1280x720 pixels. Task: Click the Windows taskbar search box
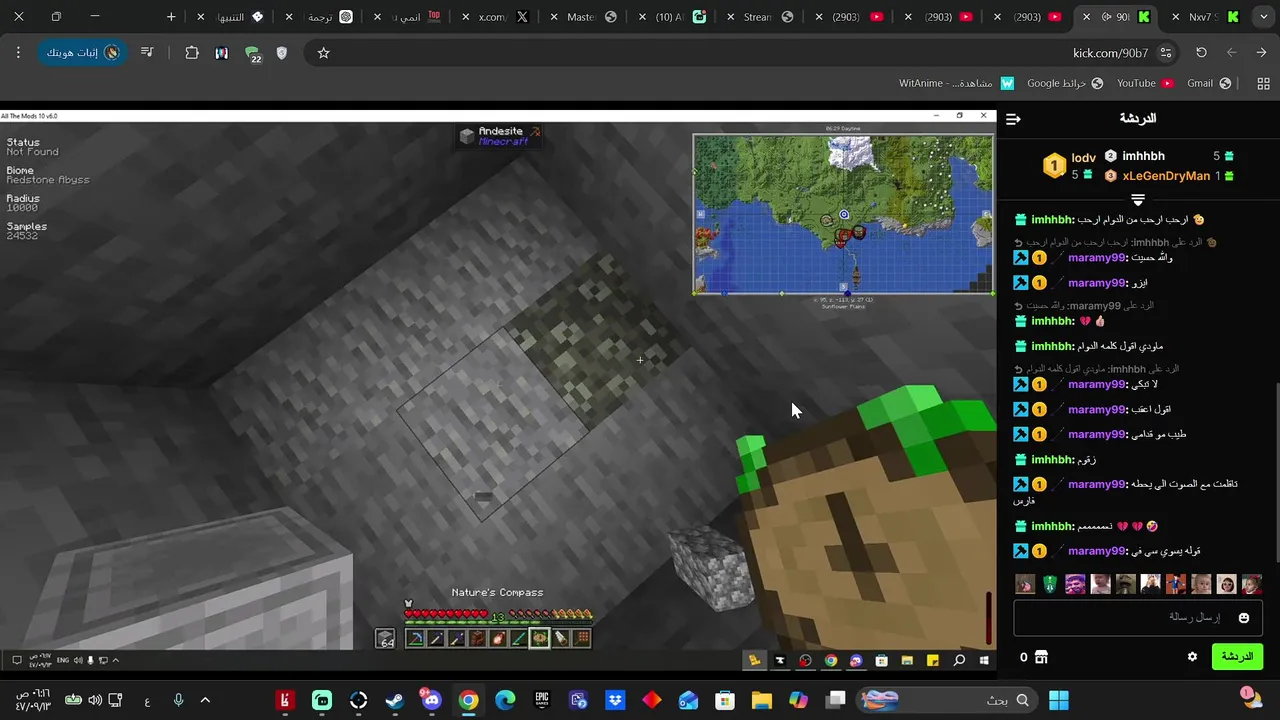(x=947, y=700)
